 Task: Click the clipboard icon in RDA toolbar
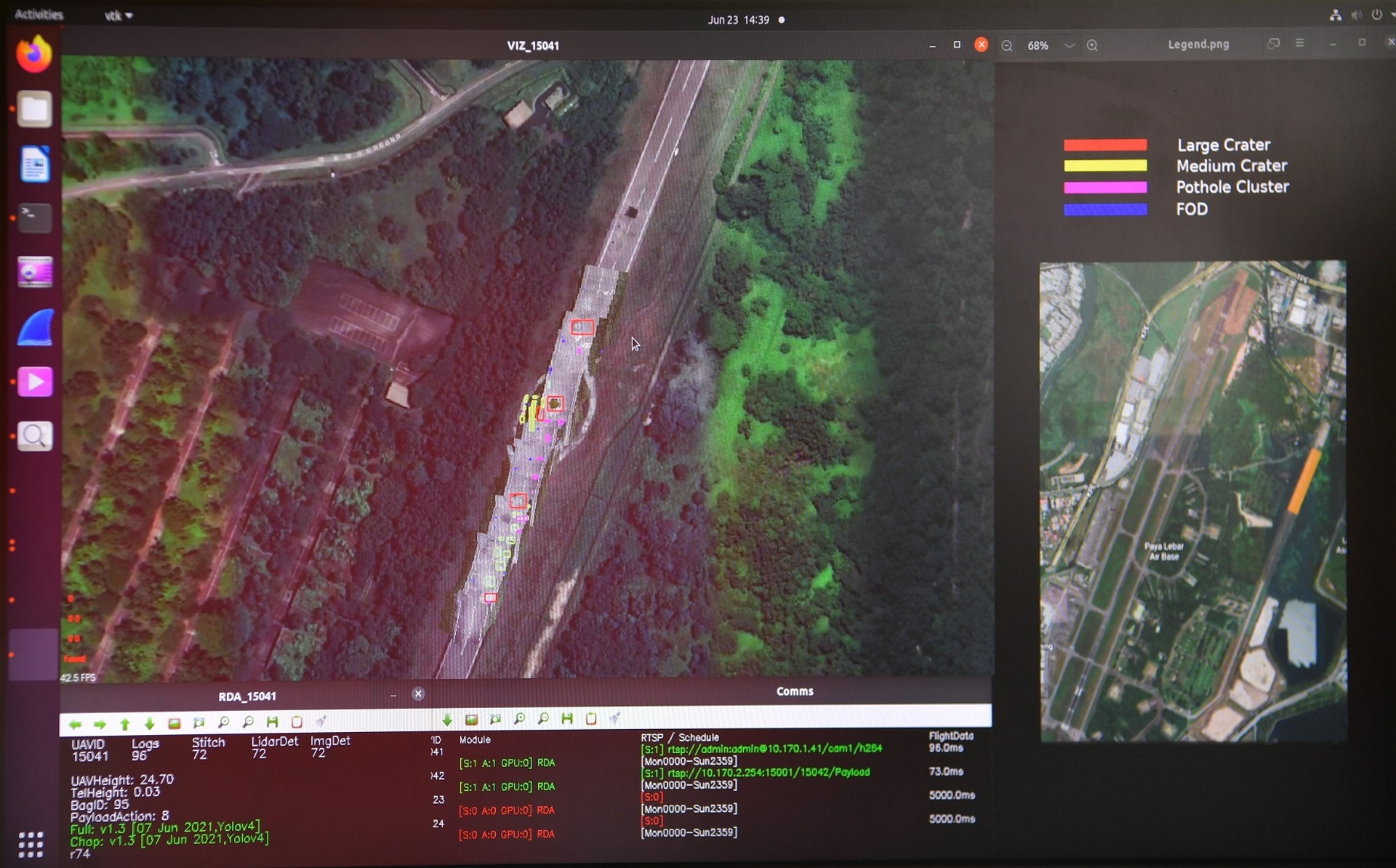(297, 722)
